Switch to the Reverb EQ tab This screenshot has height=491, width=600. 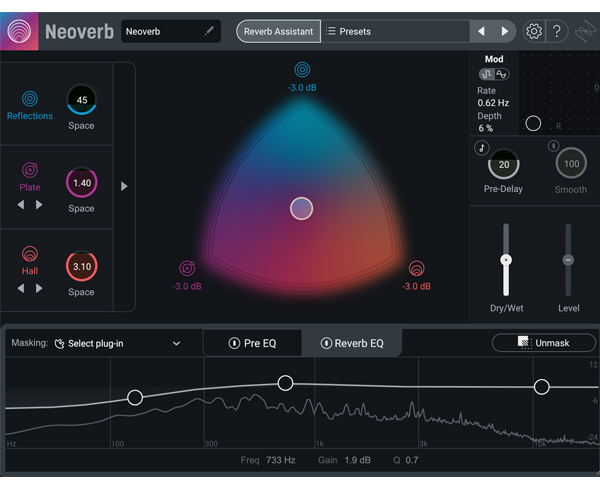352,343
